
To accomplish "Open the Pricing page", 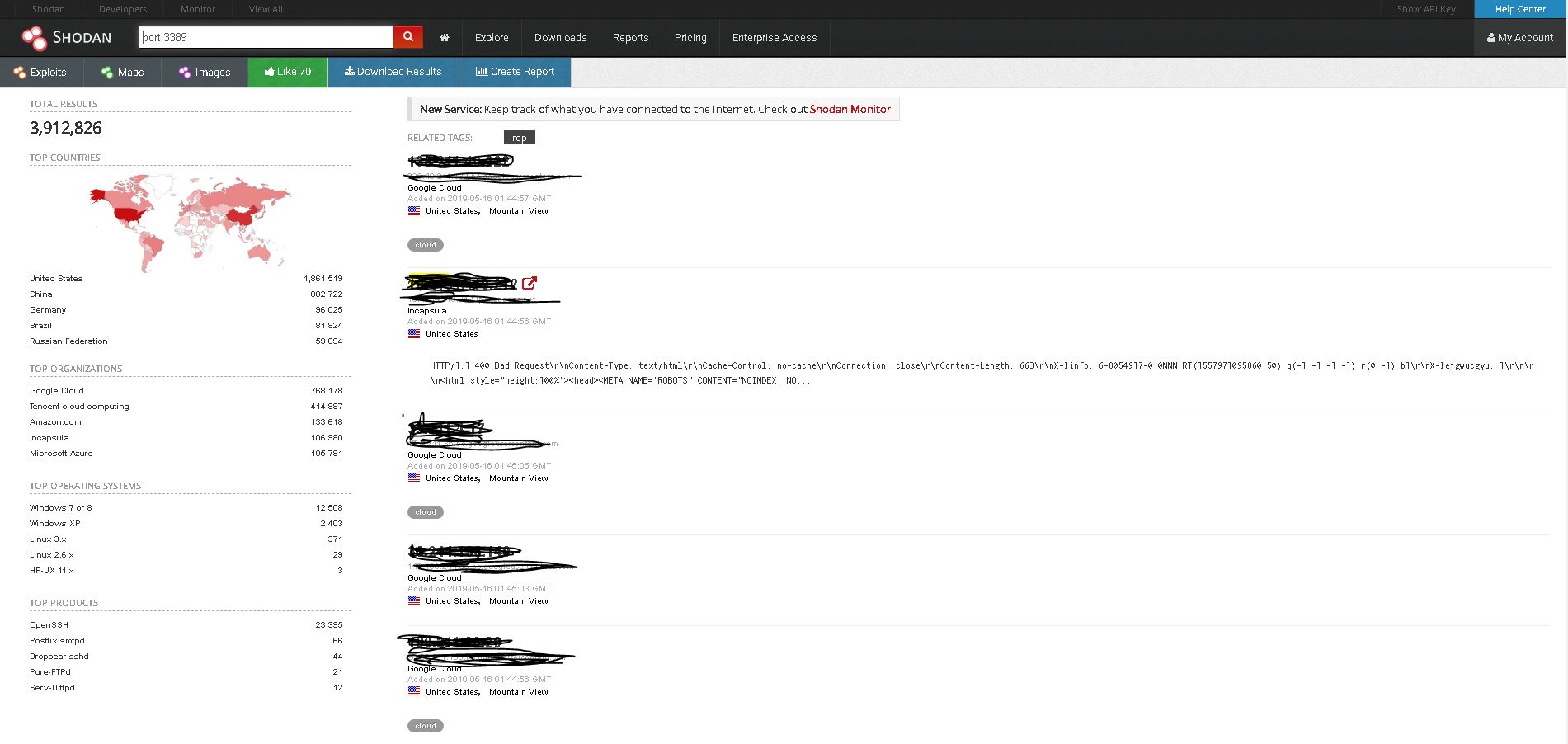I will [x=690, y=38].
